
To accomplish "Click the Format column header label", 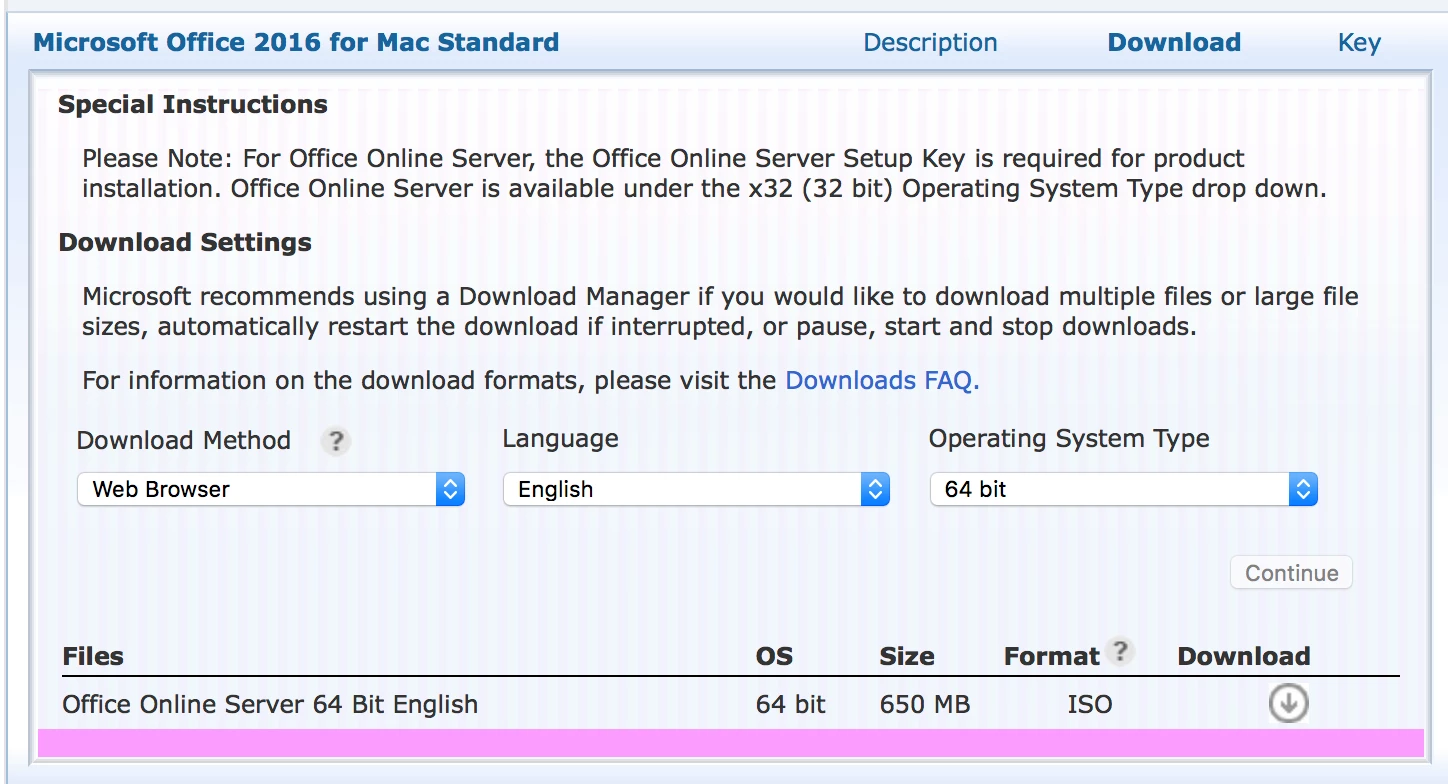I will coord(1052,656).
